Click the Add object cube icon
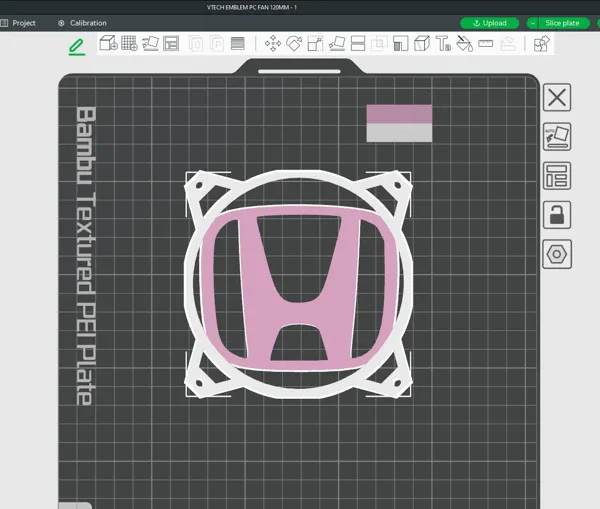Image resolution: width=600 pixels, height=509 pixels. pos(108,43)
